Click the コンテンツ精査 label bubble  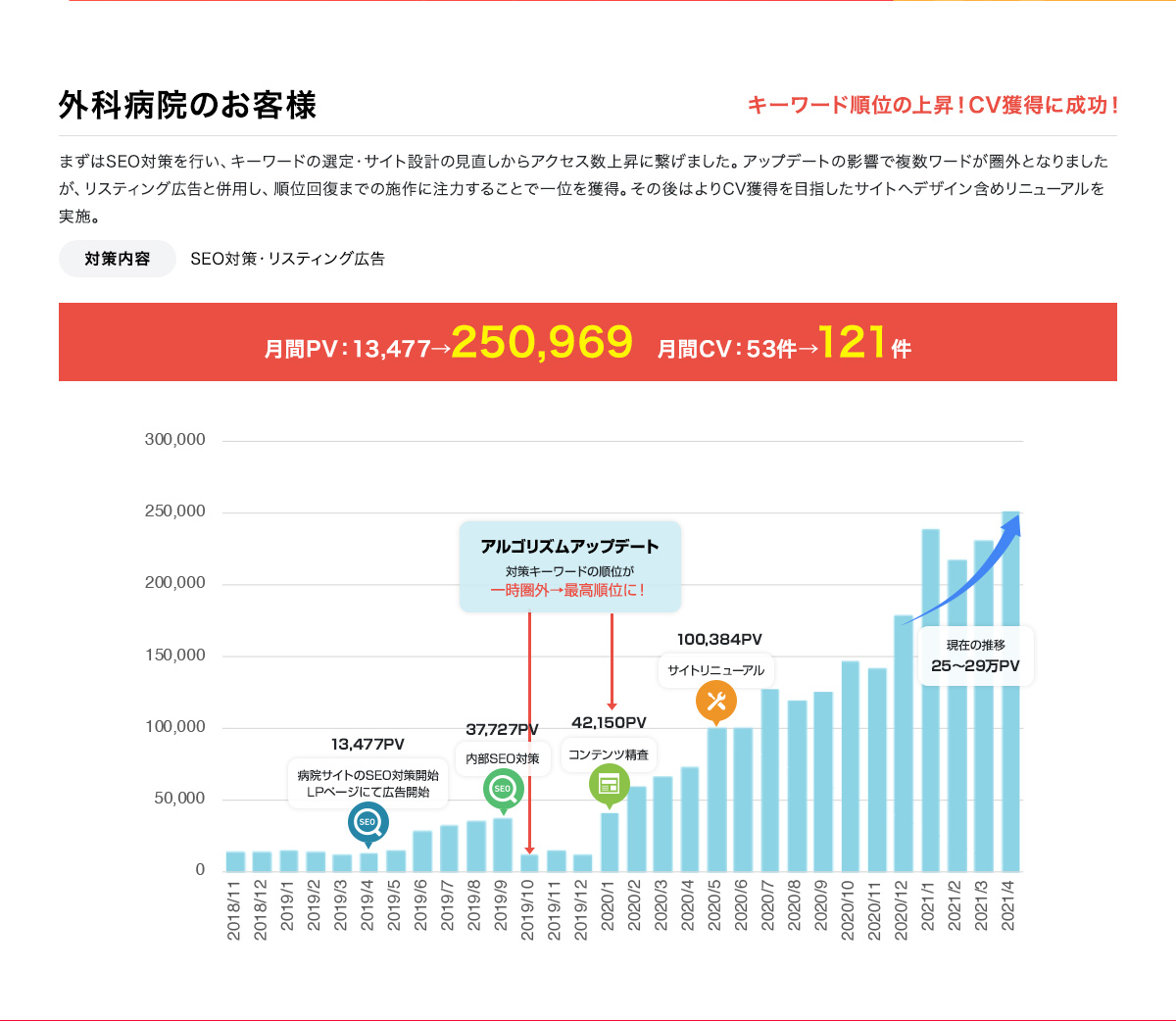(x=609, y=754)
